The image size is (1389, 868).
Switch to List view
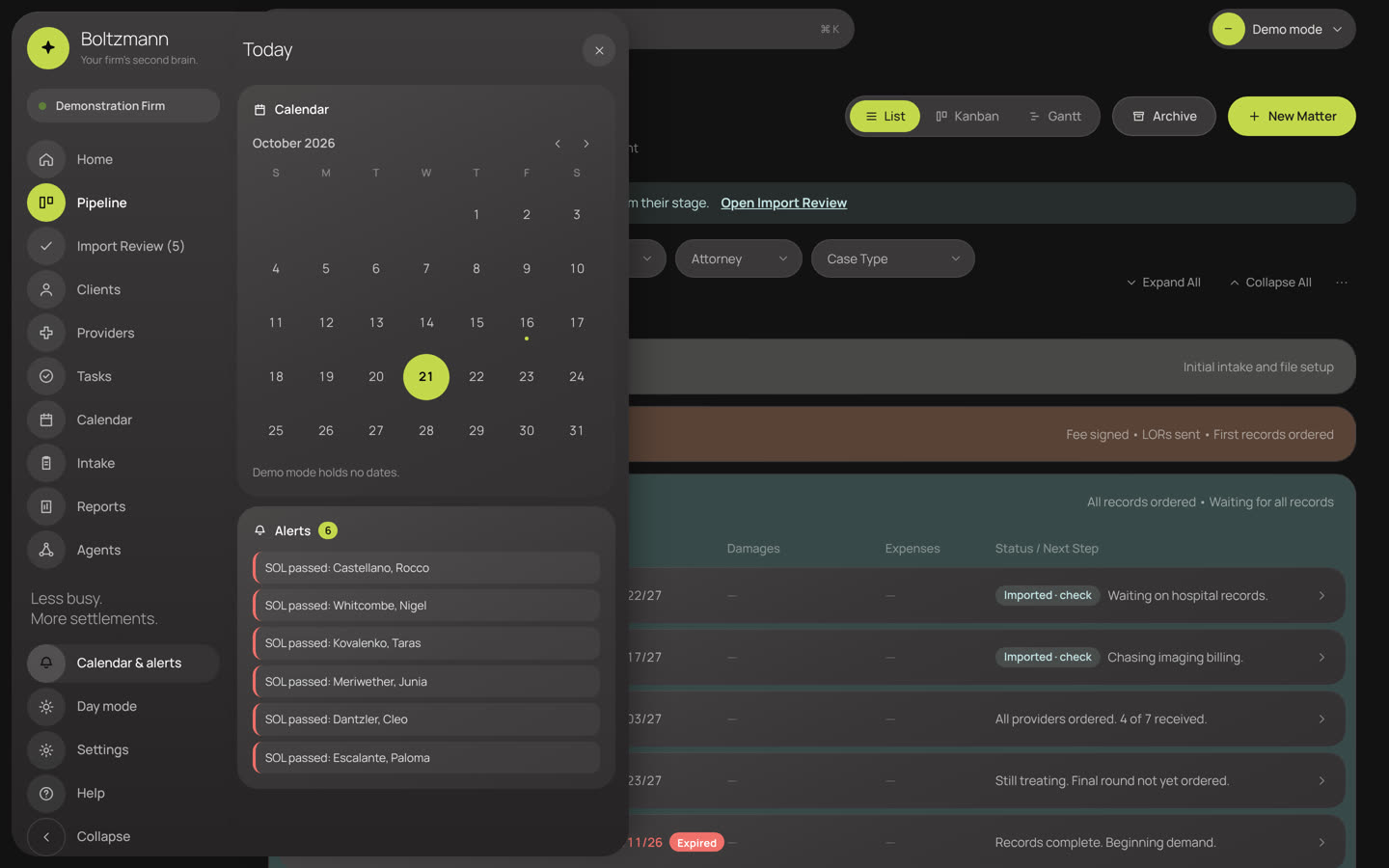tap(885, 117)
